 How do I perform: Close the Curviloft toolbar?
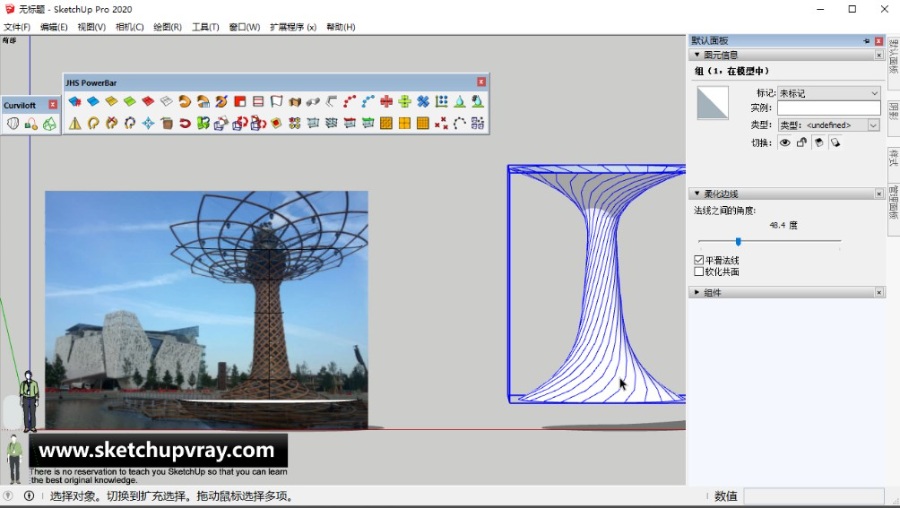[53, 104]
